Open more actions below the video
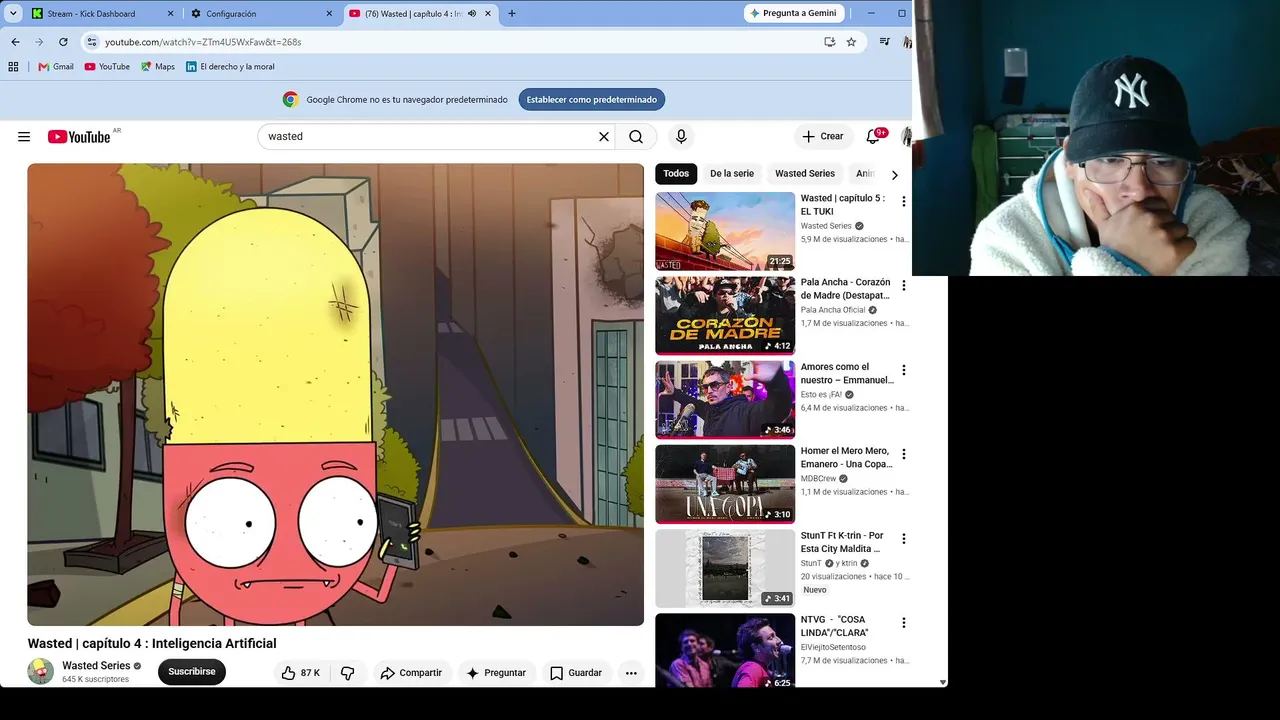 (x=631, y=673)
